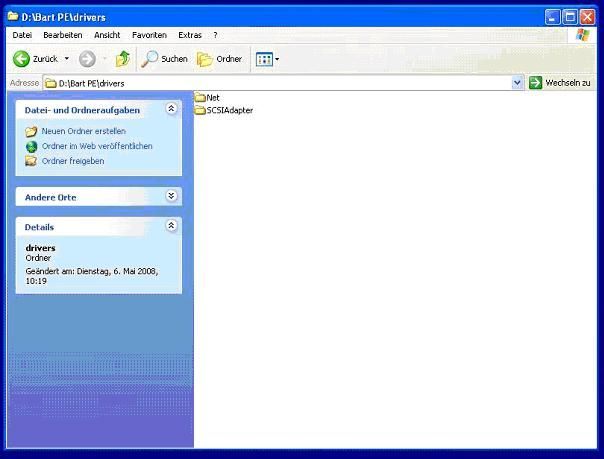Click the Windows flag logo
The width and height of the screenshot is (604, 459).
[x=582, y=35]
